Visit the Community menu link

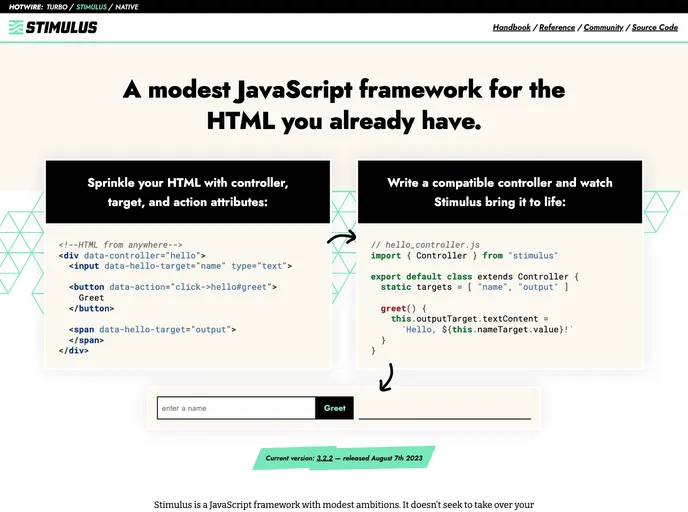603,27
